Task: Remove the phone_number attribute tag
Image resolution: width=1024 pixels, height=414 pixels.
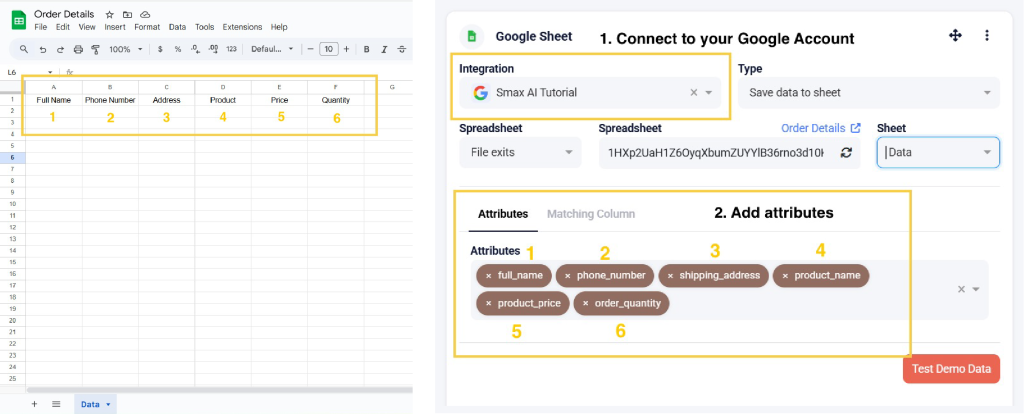Action: (568, 276)
